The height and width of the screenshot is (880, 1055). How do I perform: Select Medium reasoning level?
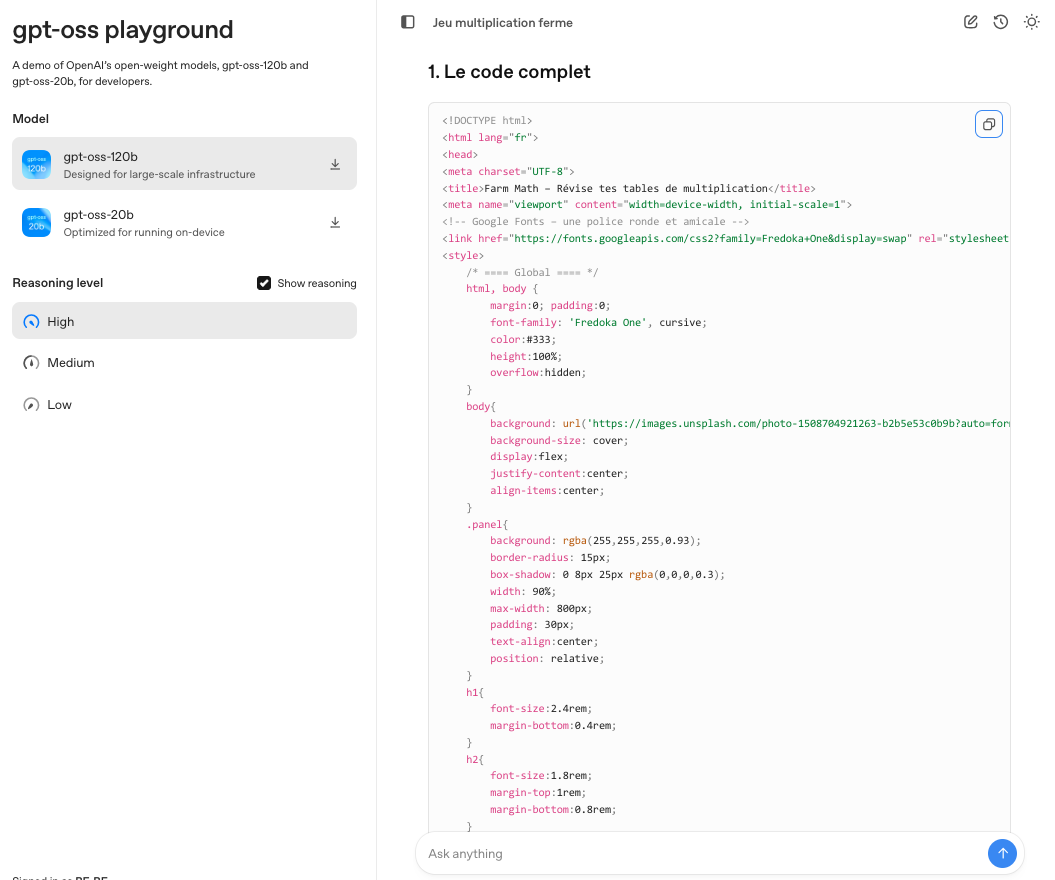[x=184, y=363]
